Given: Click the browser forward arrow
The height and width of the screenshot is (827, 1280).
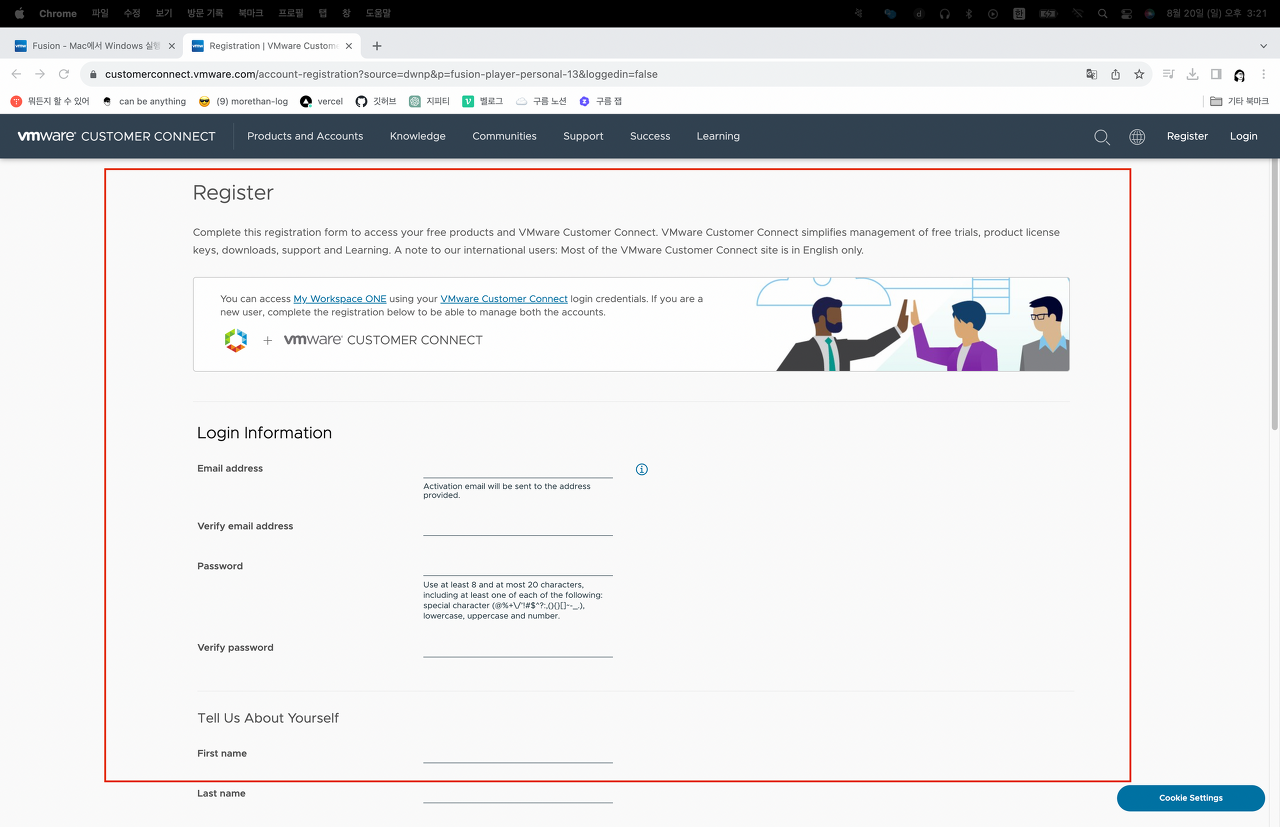Looking at the screenshot, I should pyautogui.click(x=40, y=74).
